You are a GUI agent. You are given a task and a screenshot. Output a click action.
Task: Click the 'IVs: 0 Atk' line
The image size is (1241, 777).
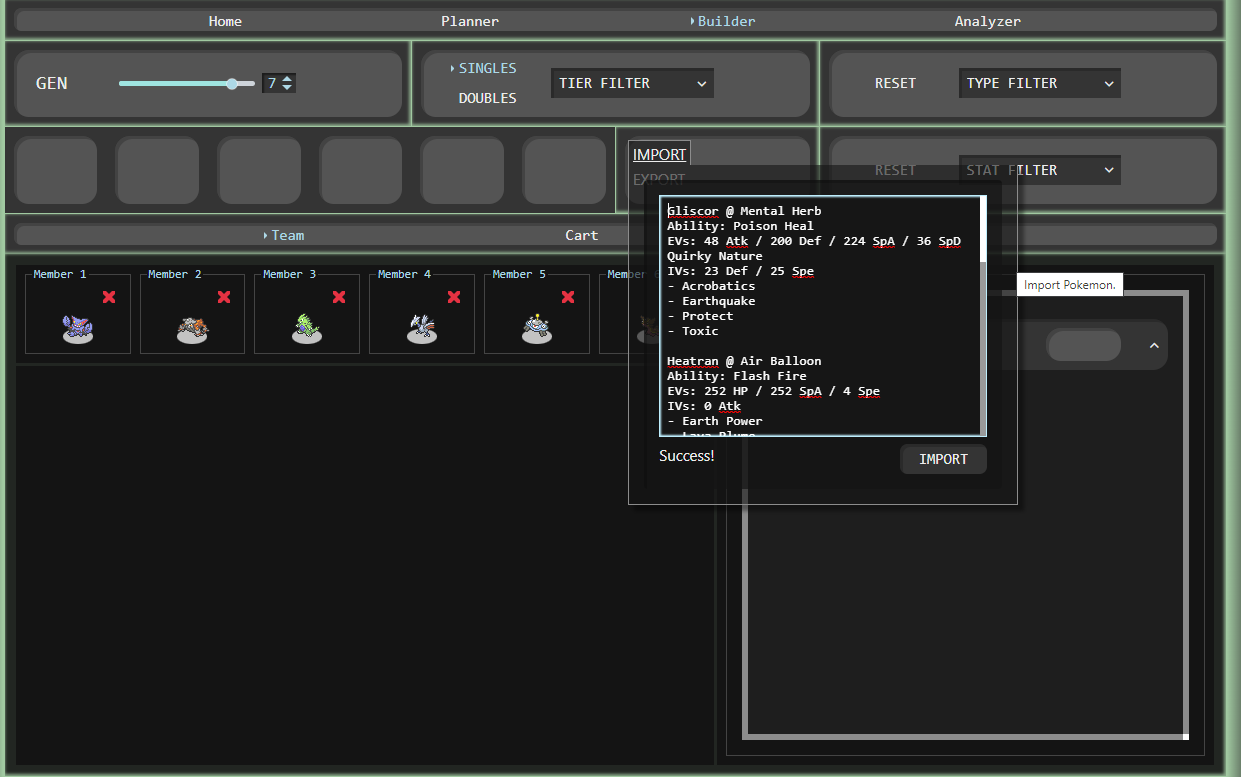click(x=704, y=406)
